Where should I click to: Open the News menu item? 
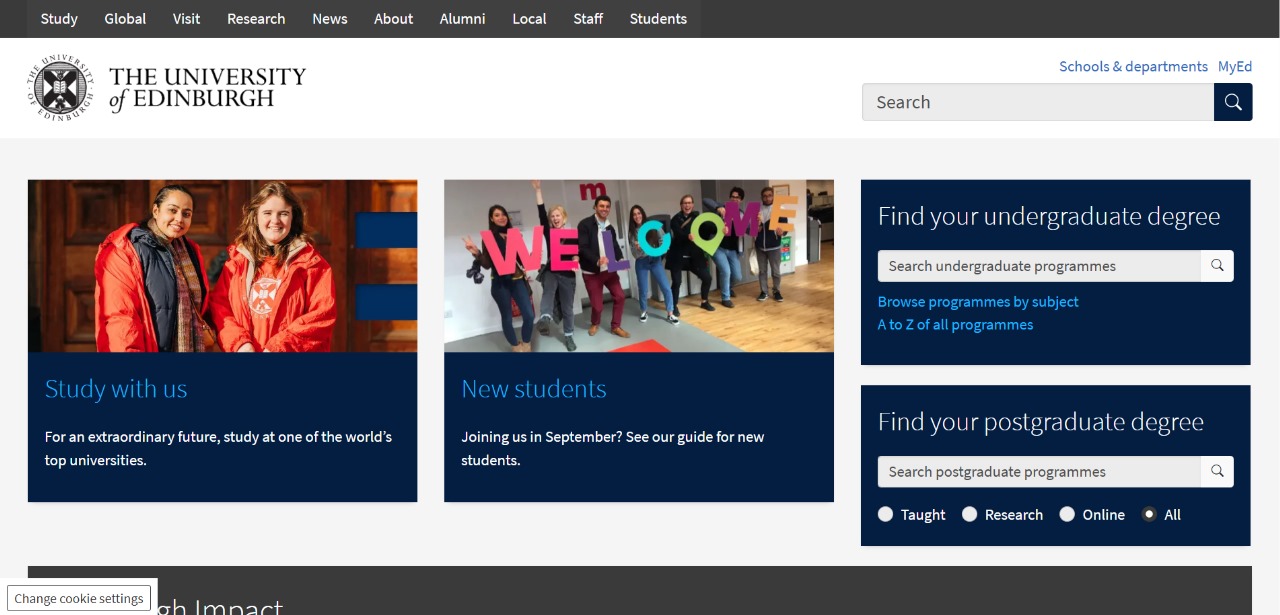[330, 19]
